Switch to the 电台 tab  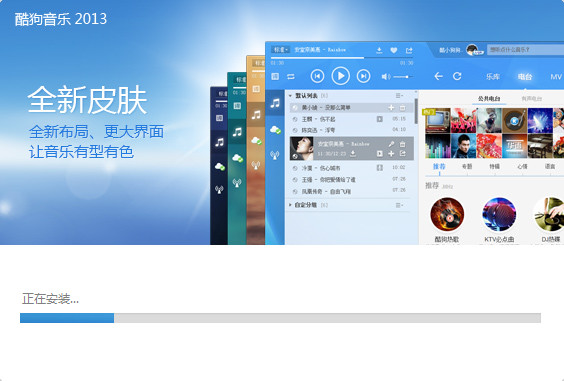[x=525, y=77]
